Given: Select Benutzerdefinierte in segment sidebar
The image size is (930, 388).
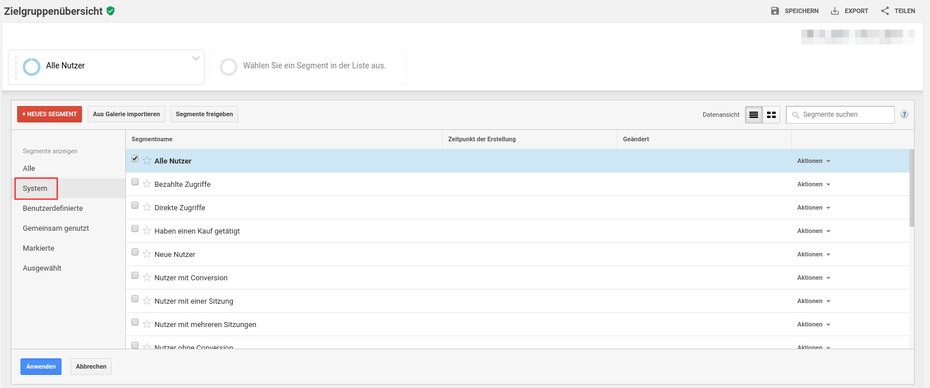Looking at the screenshot, I should click(53, 208).
